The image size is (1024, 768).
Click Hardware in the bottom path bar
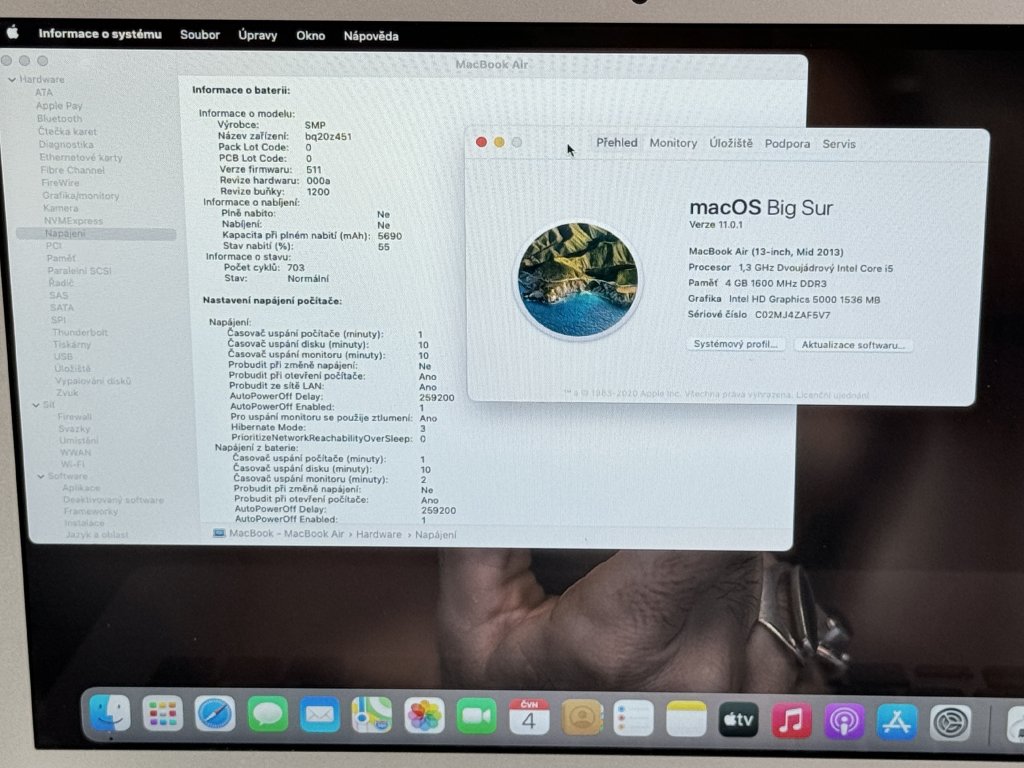(x=378, y=534)
